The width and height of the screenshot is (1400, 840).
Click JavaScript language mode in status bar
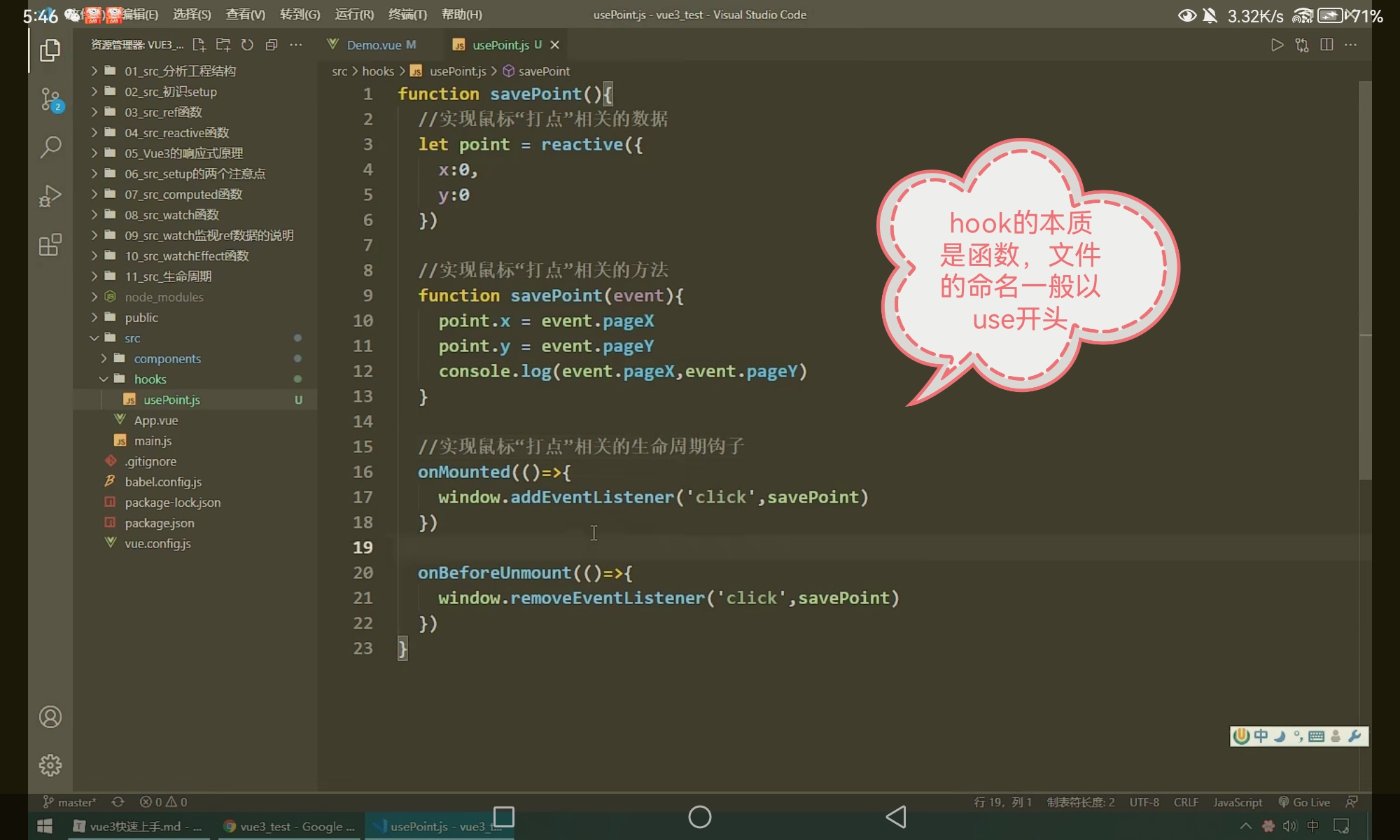[x=1237, y=802]
